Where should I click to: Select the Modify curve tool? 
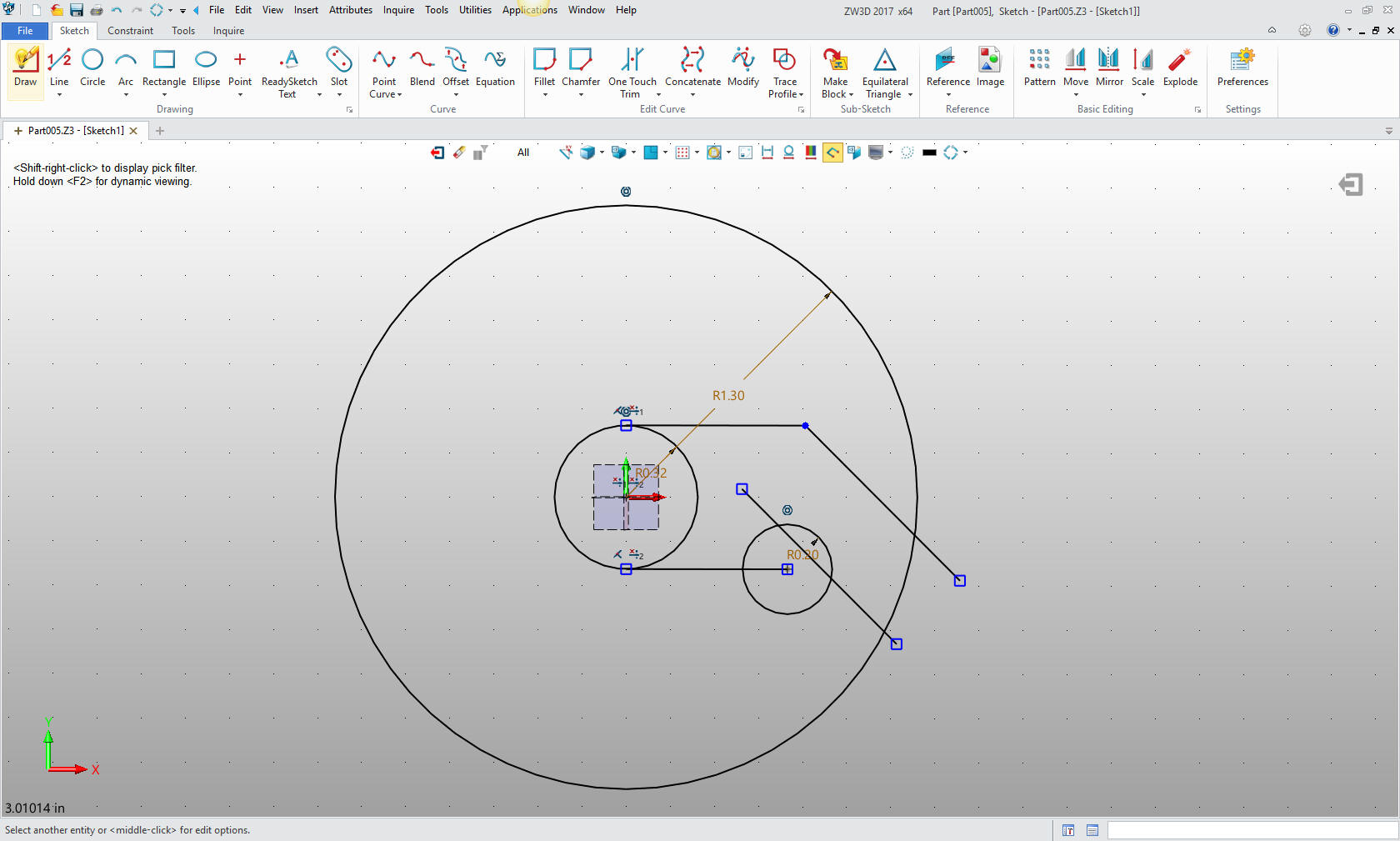tap(742, 68)
